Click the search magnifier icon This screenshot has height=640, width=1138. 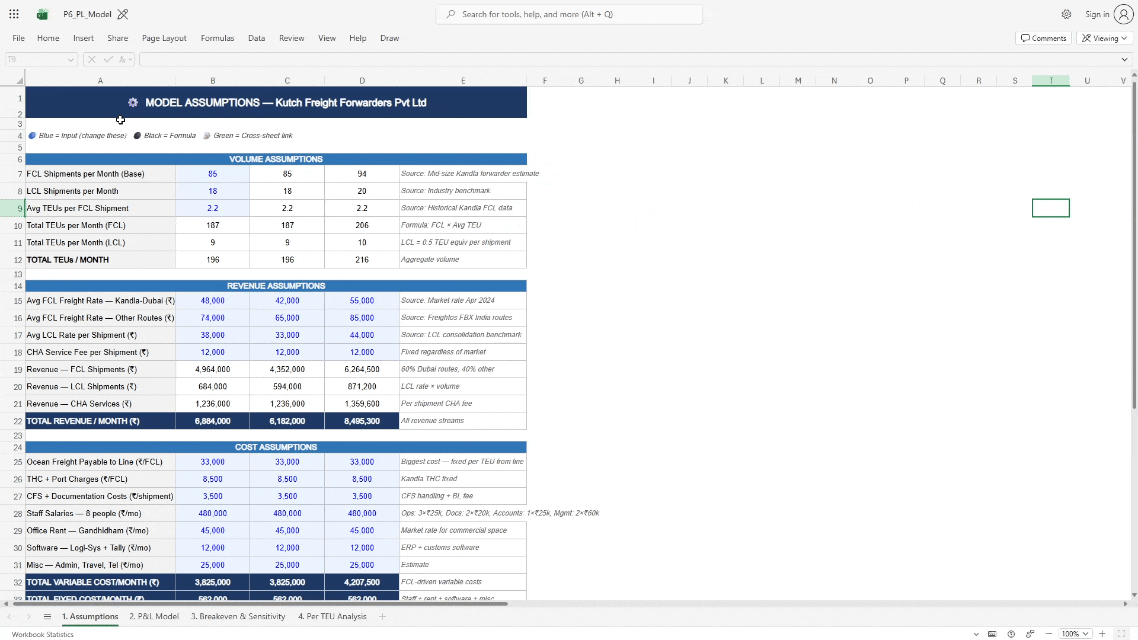(451, 14)
